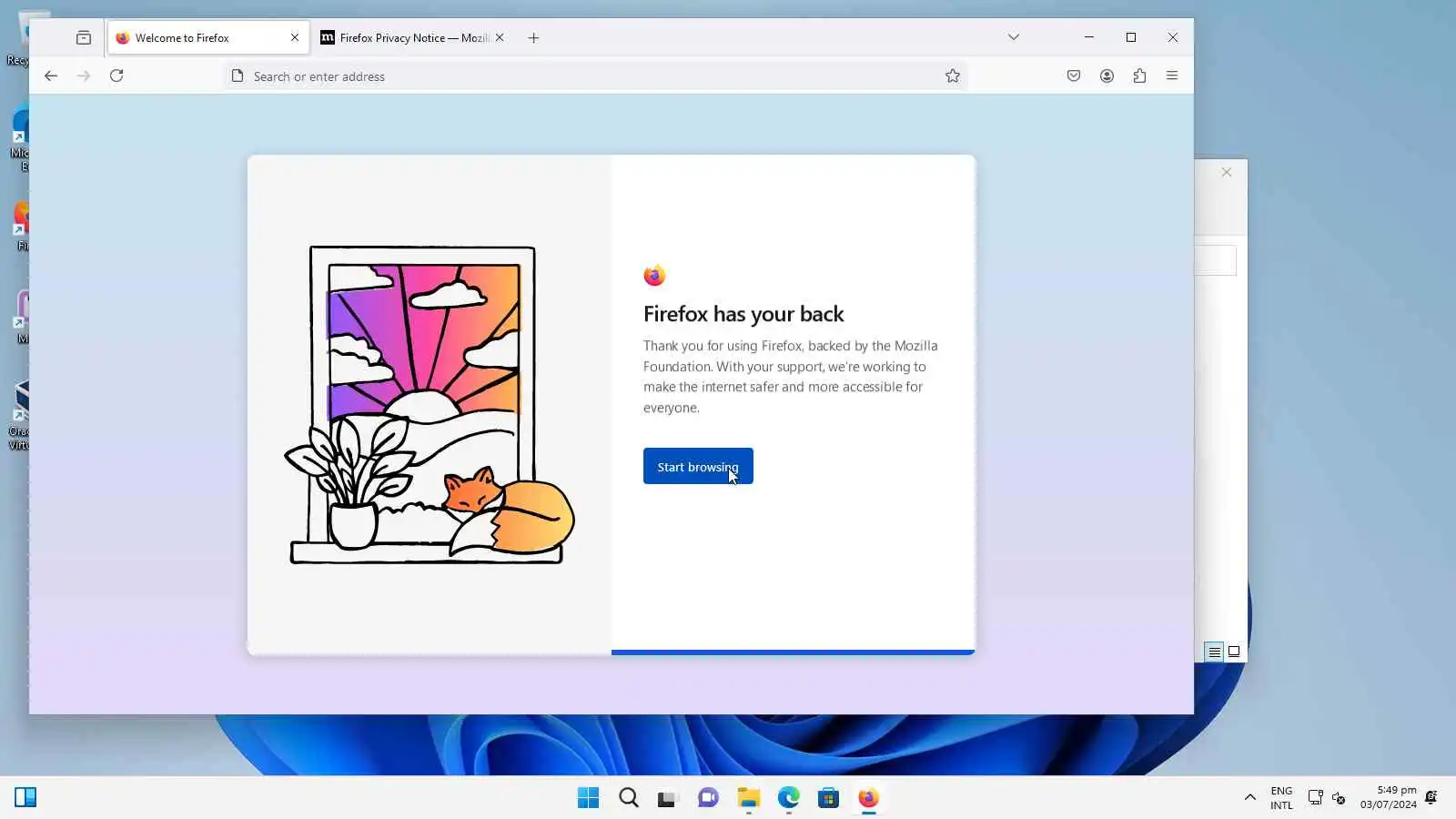This screenshot has width=1456, height=819.
Task: Maximize the Firefox window
Action: click(1131, 37)
